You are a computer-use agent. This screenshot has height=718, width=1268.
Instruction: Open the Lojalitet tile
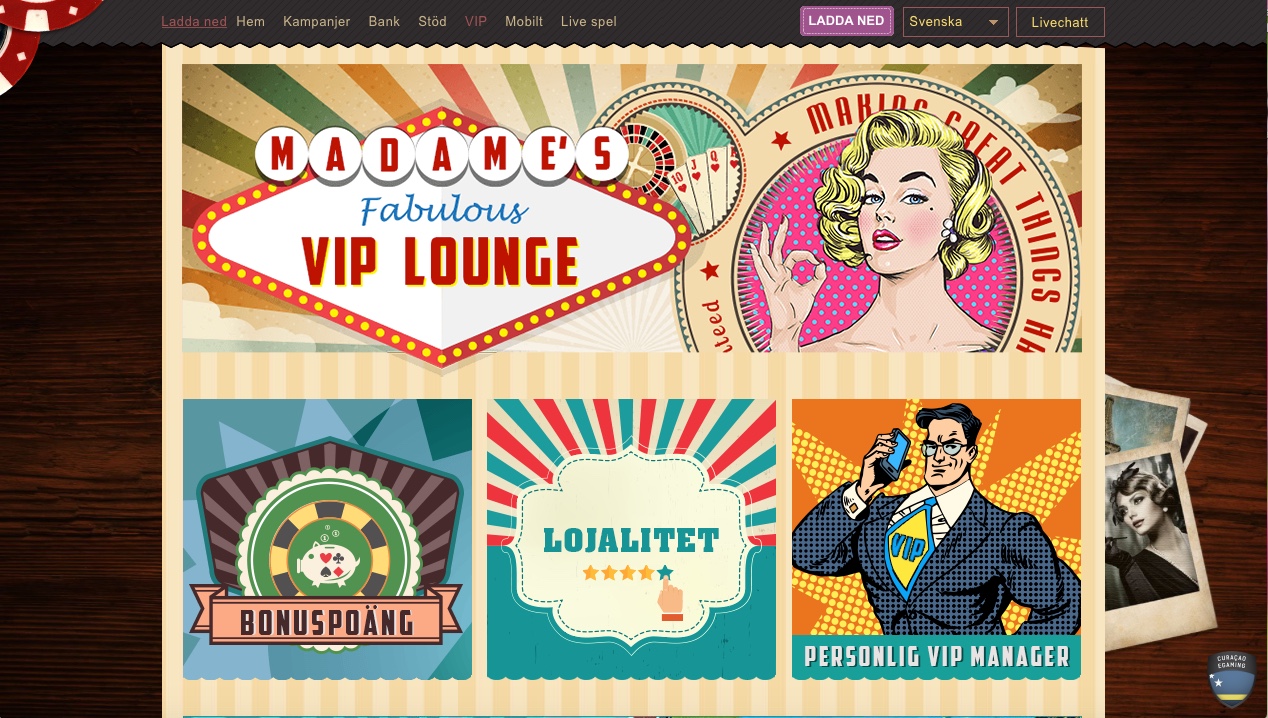(631, 540)
